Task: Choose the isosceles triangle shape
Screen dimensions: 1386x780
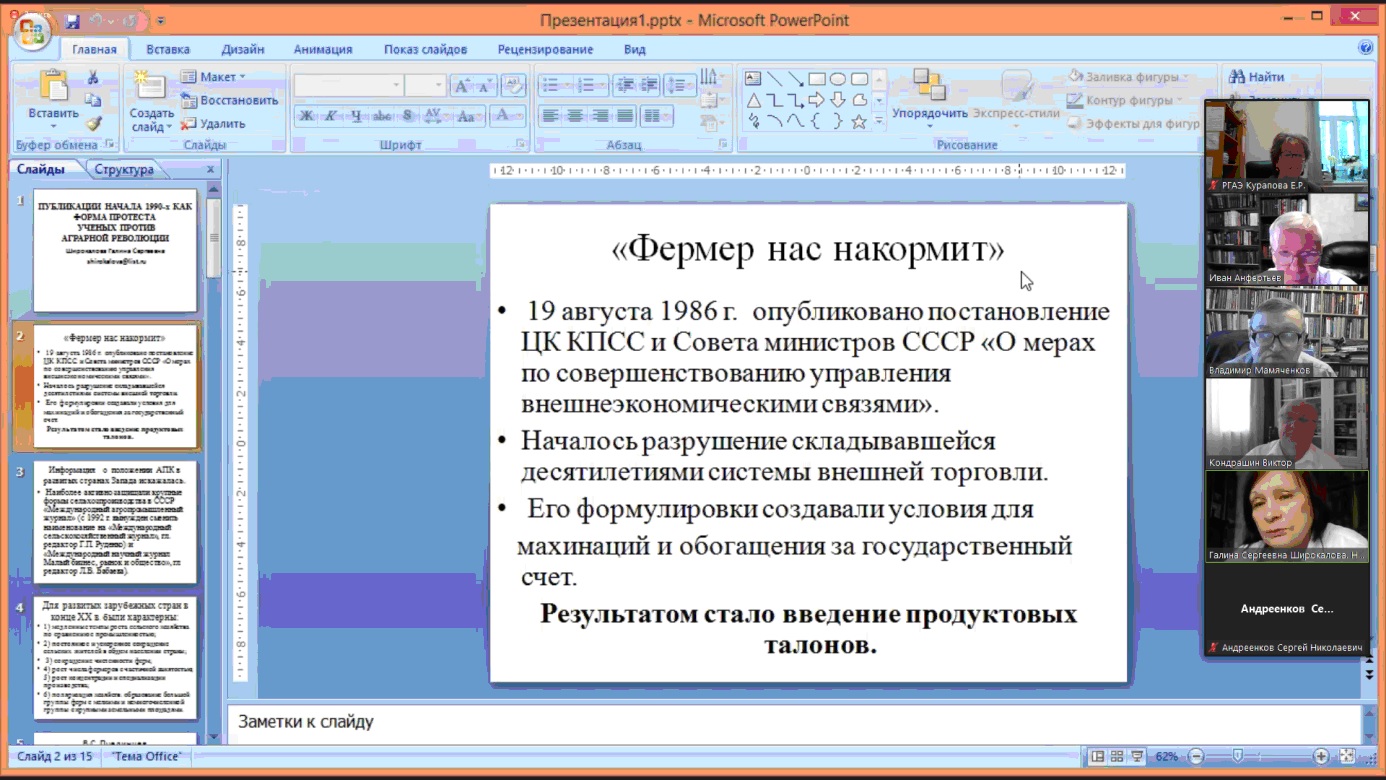Action: pos(753,100)
